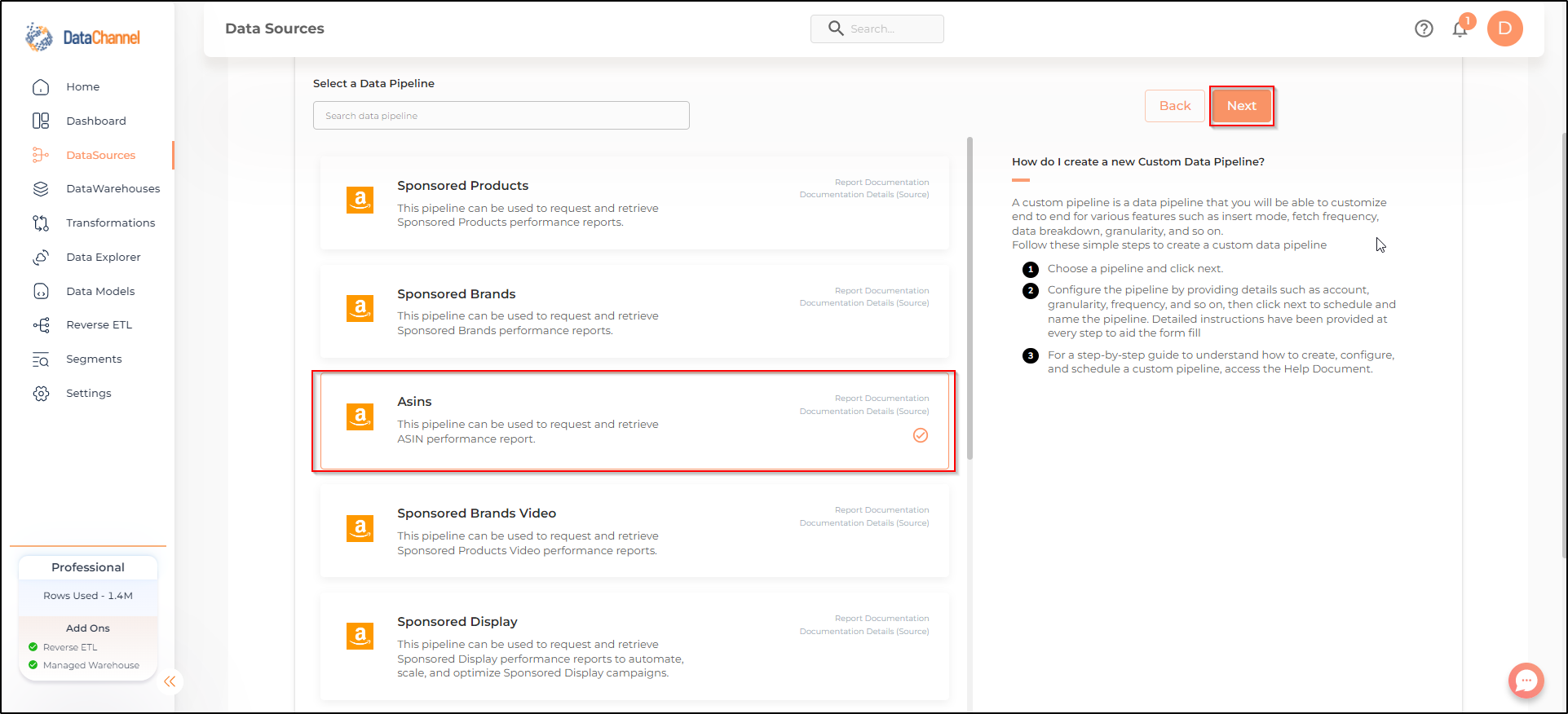Open Documentation Details (Source) for Sponsored Brands
This screenshot has height=714, width=1568.
click(864, 303)
